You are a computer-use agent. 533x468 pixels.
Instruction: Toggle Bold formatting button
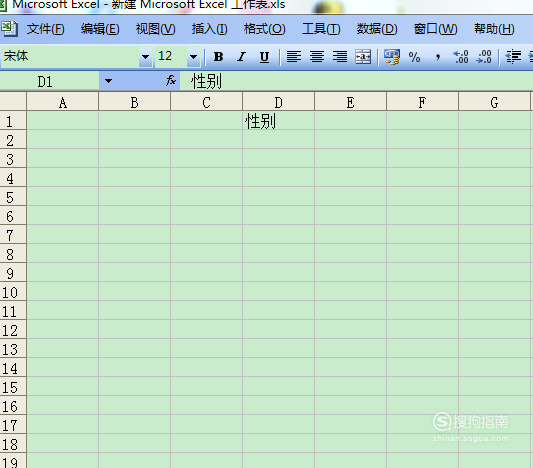click(x=218, y=57)
